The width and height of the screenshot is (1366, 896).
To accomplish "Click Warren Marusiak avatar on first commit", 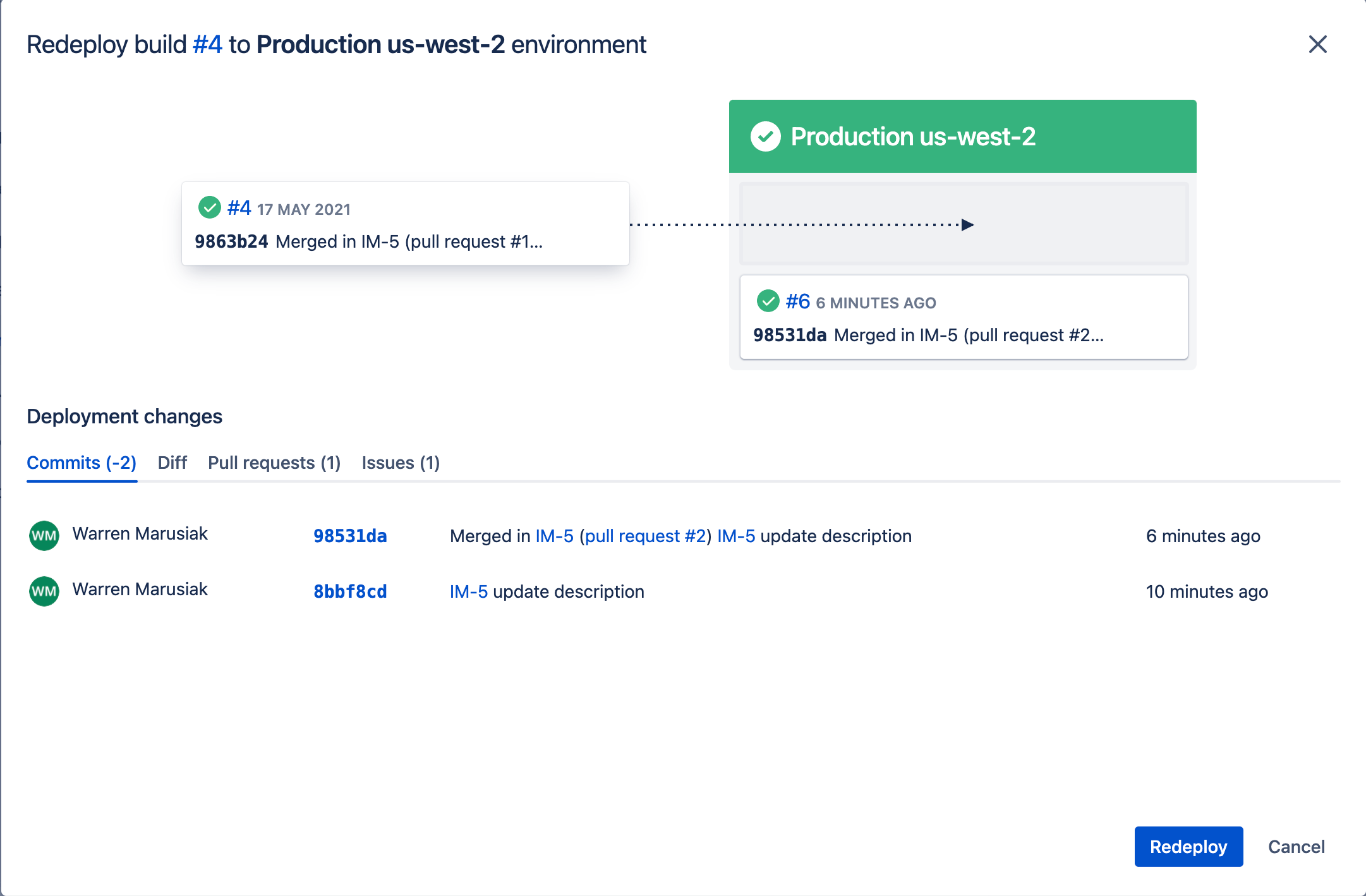I will (x=44, y=534).
